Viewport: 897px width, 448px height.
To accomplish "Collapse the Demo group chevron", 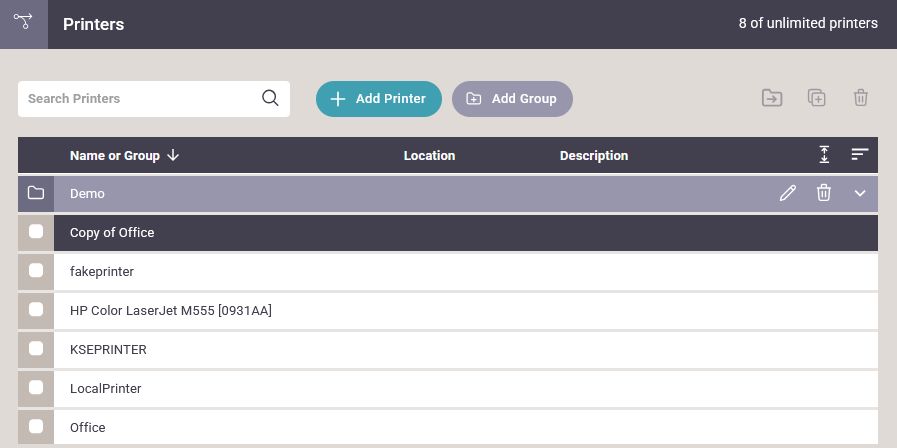I will [x=860, y=193].
